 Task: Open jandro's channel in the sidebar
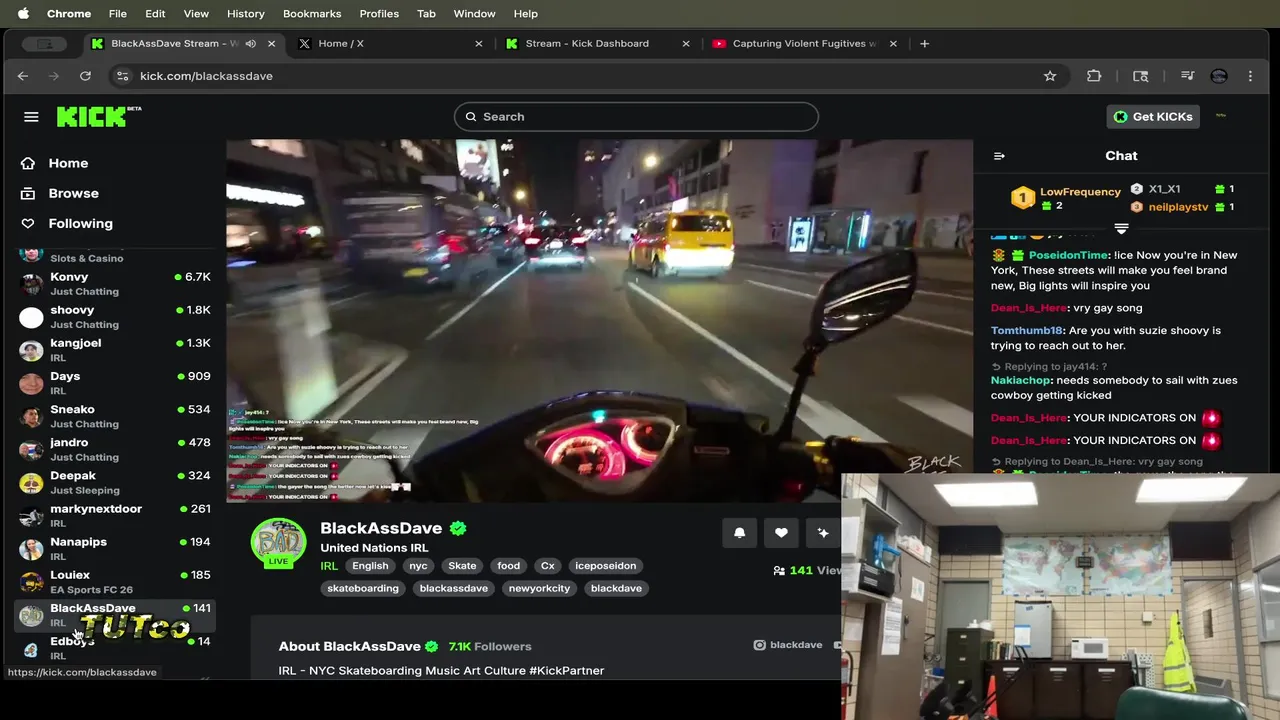(116, 449)
